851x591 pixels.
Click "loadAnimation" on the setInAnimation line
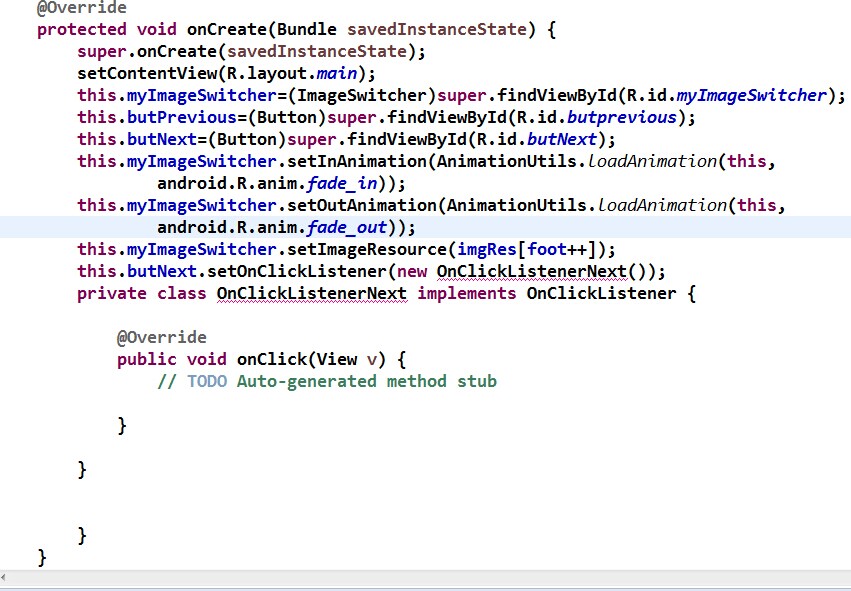pos(653,161)
